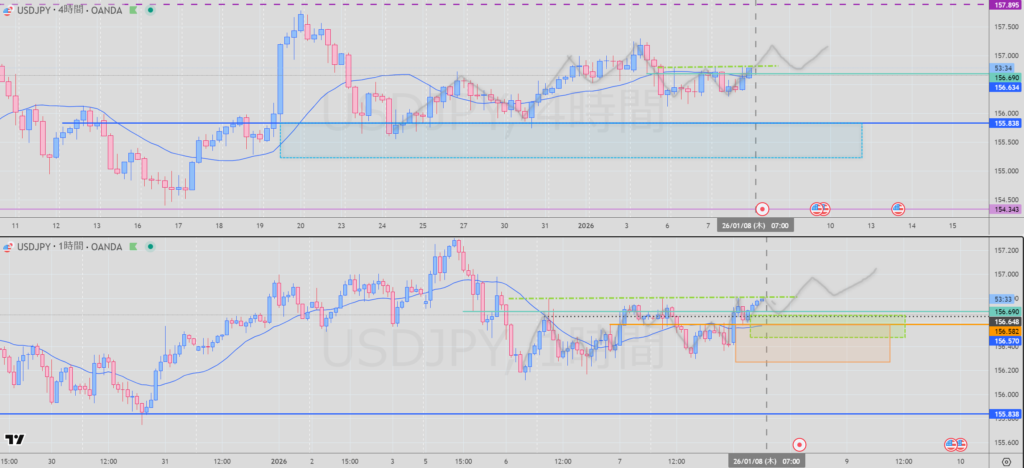This screenshot has height=468, width=1024.
Task: Click the green flag icon beside 4-hour OANDA title
Action: tap(134, 13)
